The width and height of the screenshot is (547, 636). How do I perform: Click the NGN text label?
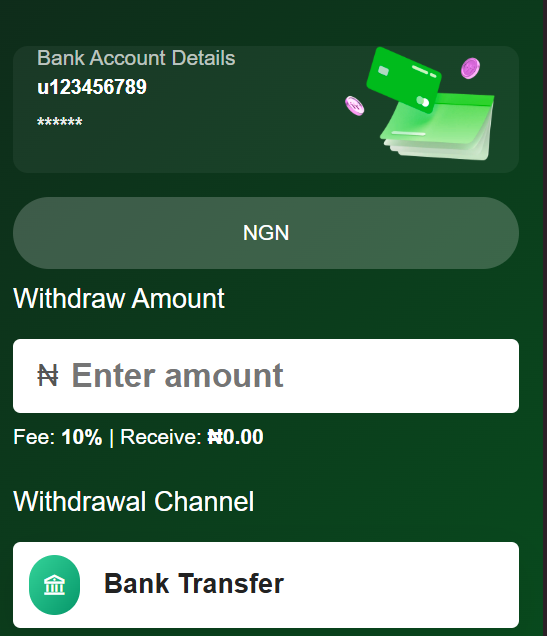266,233
